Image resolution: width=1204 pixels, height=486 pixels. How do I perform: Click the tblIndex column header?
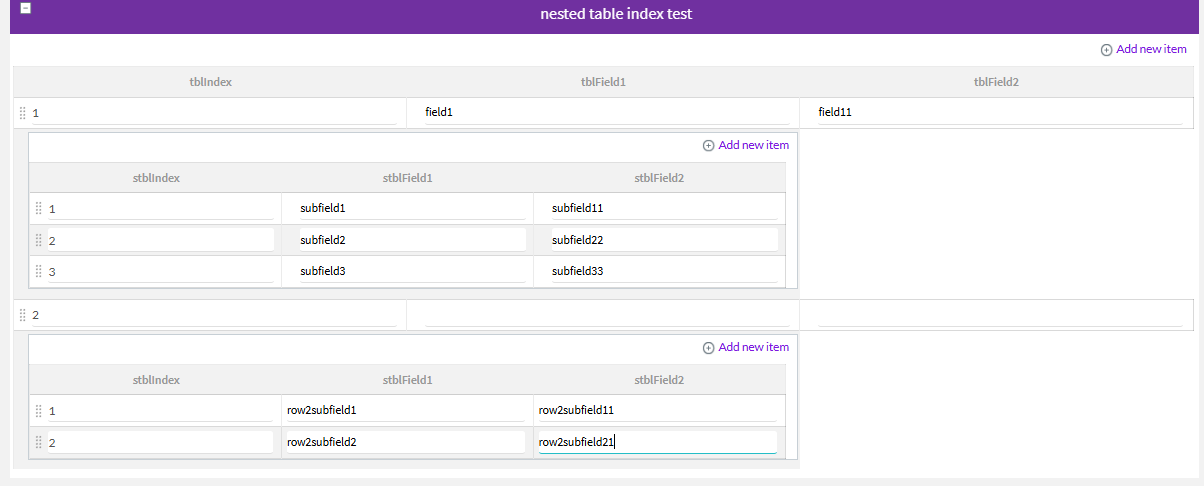click(210, 82)
